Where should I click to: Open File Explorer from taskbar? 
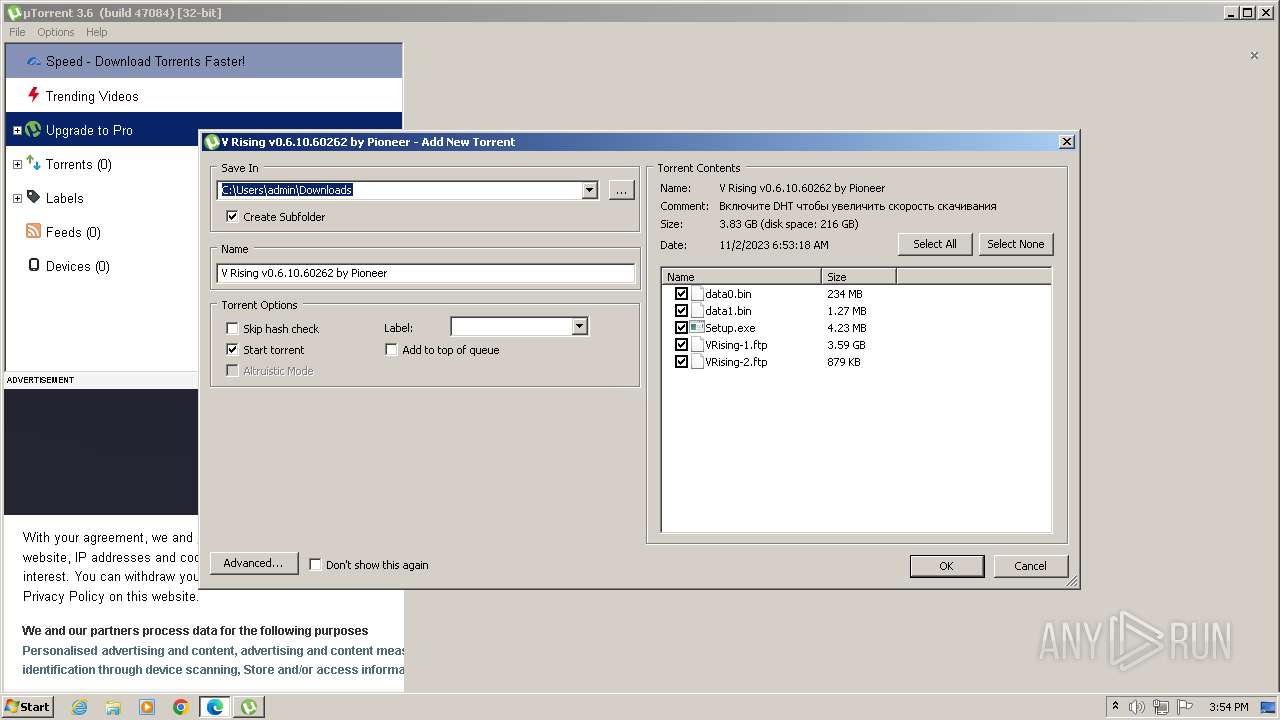[113, 707]
